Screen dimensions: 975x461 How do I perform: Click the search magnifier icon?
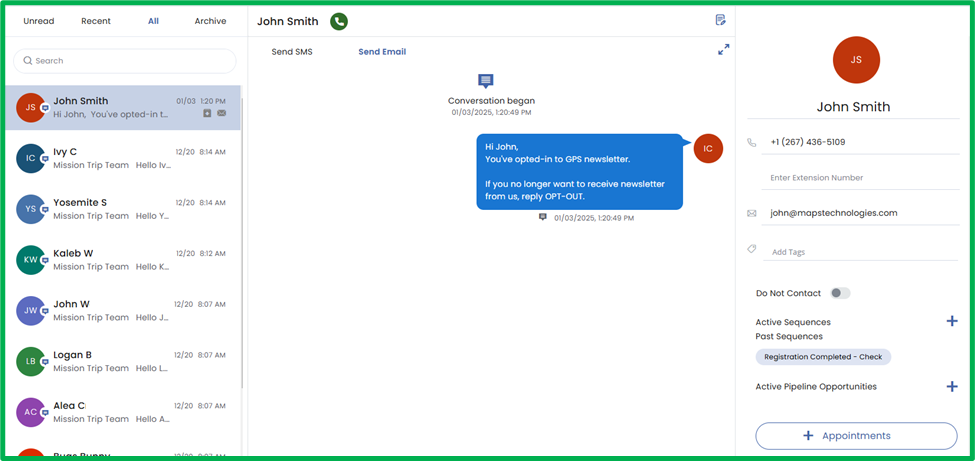[27, 60]
